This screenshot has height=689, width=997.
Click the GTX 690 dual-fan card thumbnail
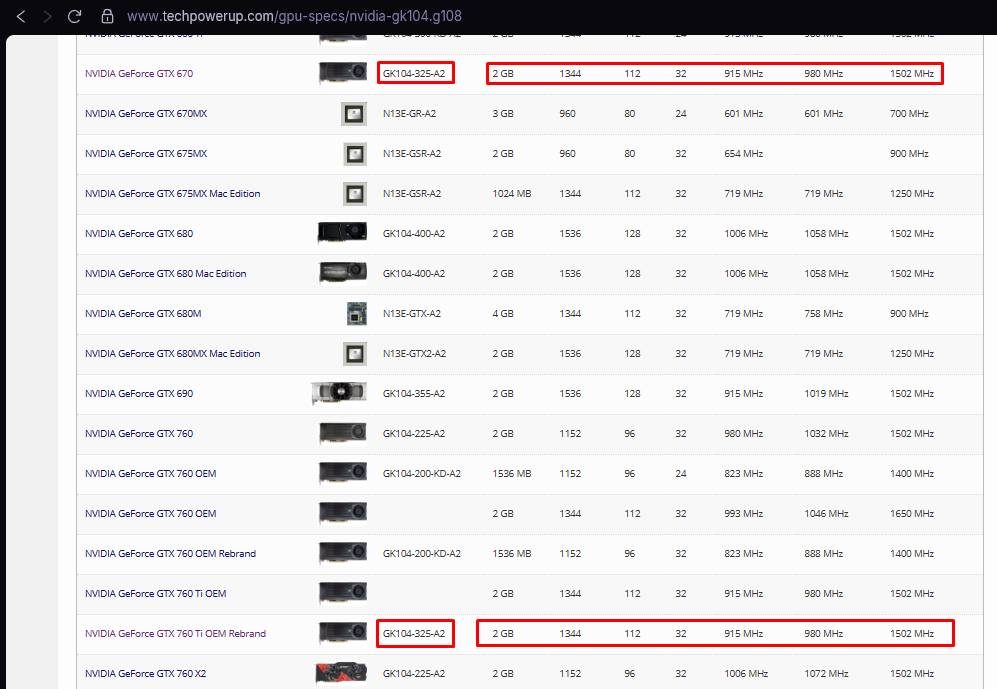(x=339, y=393)
